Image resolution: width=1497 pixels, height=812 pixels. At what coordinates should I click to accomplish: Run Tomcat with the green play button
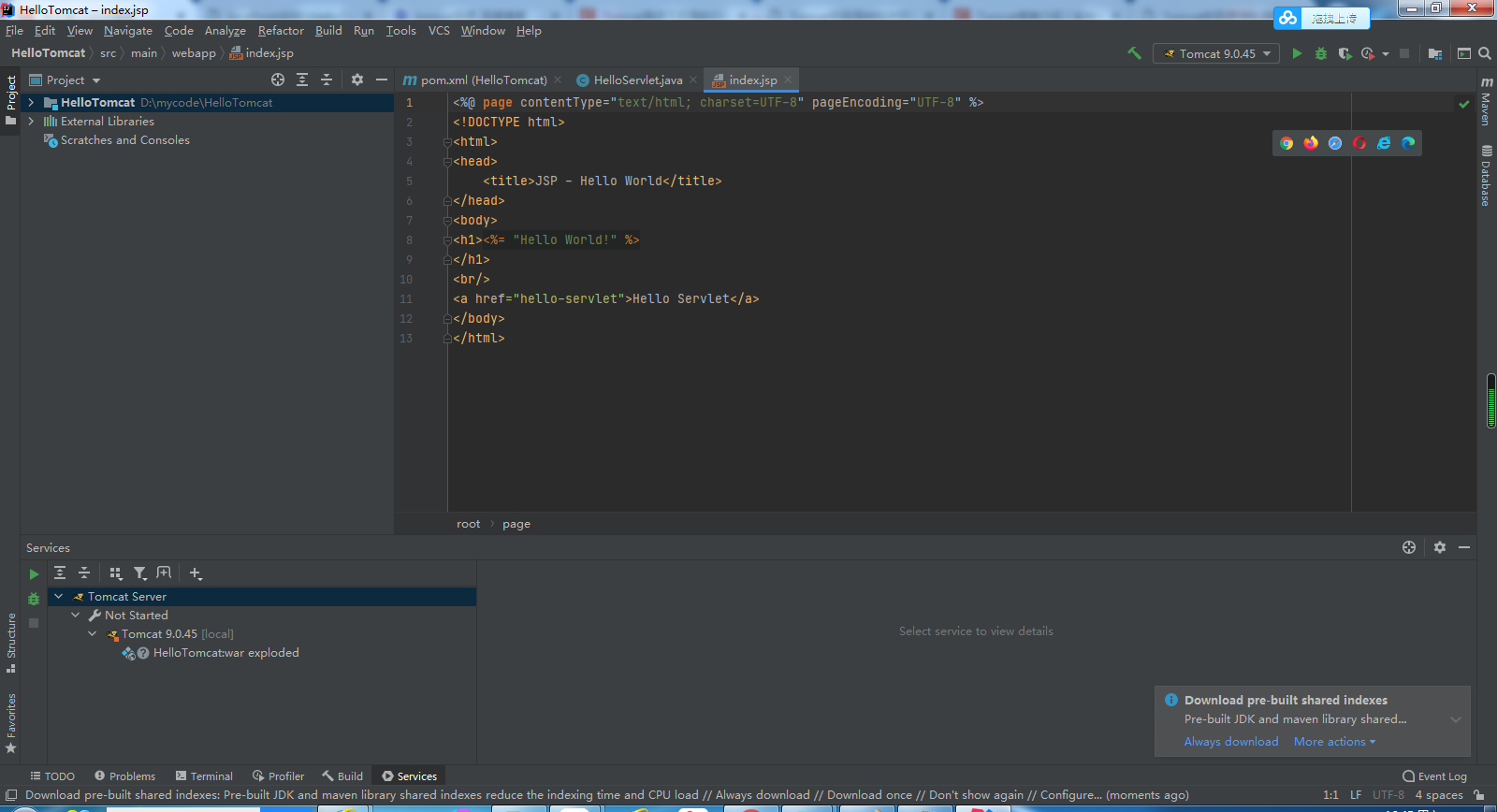pos(1297,53)
